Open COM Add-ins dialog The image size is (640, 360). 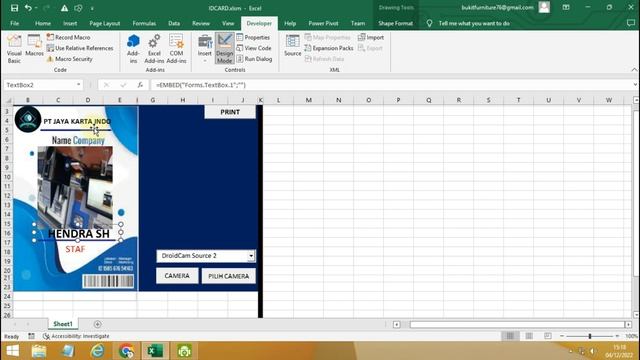click(176, 49)
